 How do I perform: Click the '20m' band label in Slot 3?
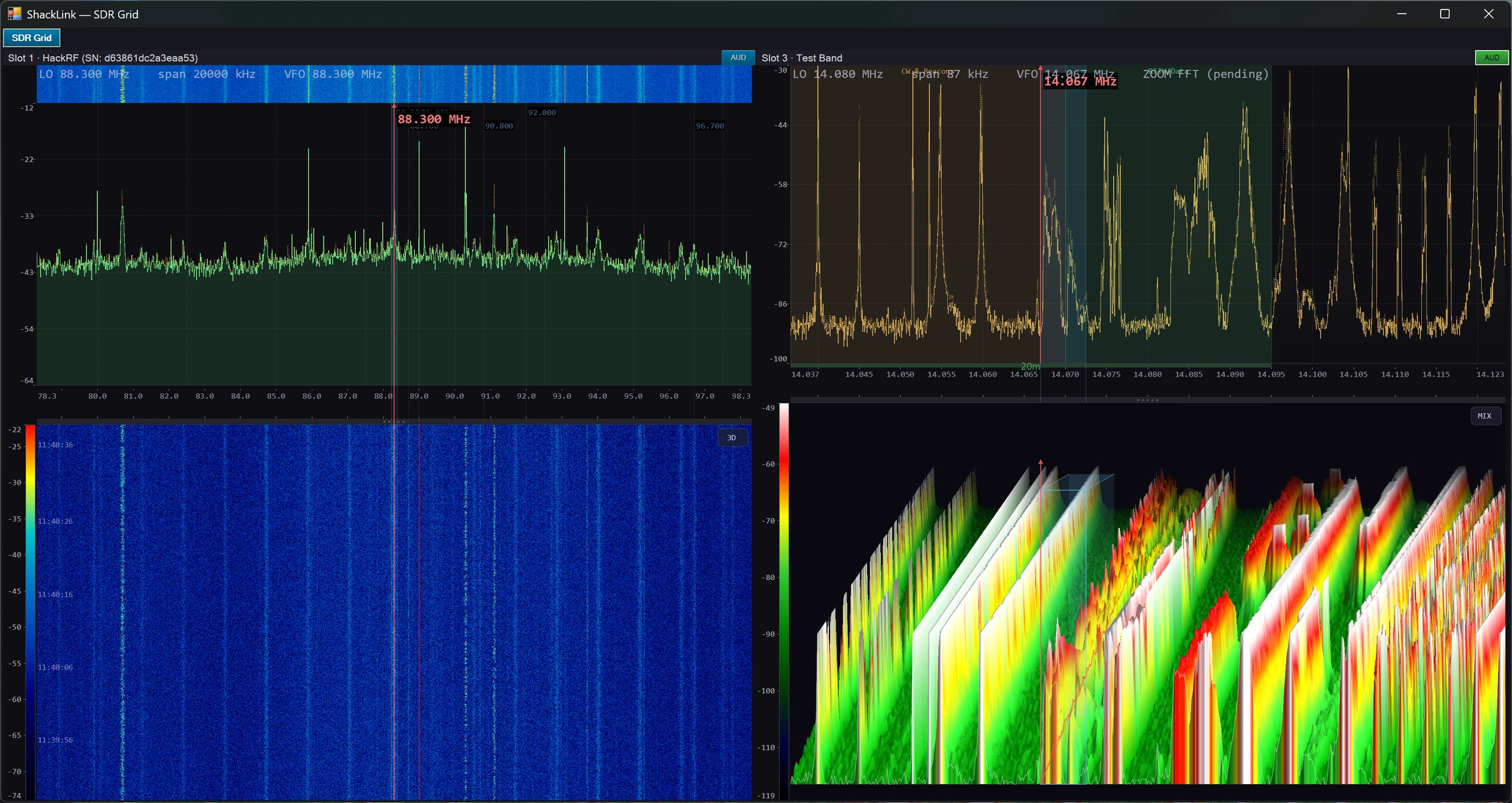tap(1030, 366)
